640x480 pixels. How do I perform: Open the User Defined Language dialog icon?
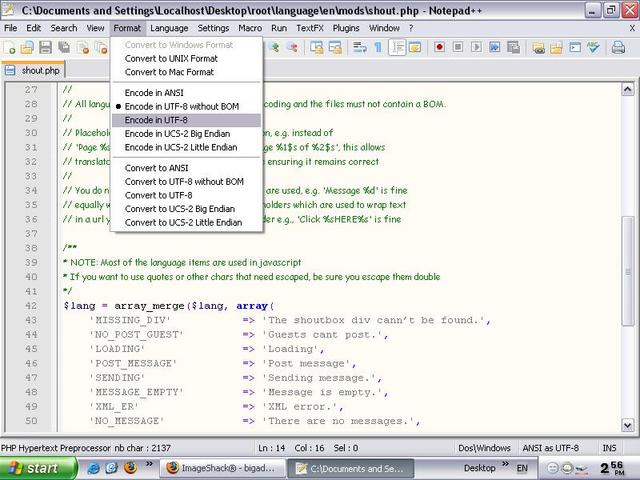[415, 48]
